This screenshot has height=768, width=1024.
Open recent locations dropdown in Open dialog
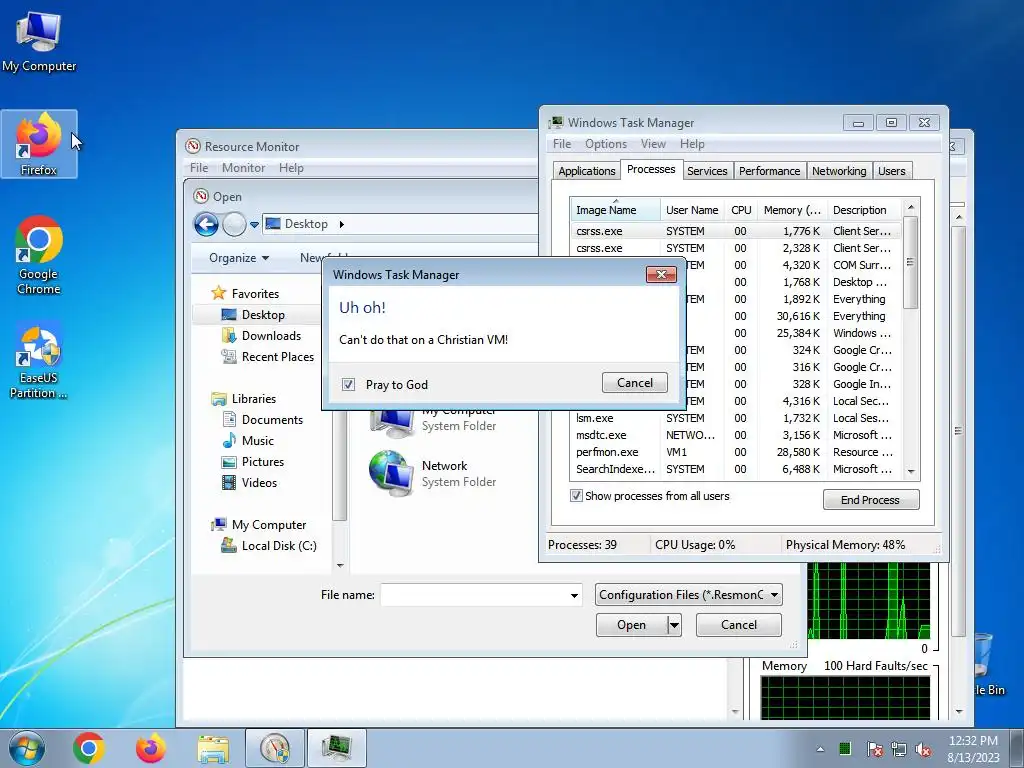pyautogui.click(x=254, y=225)
